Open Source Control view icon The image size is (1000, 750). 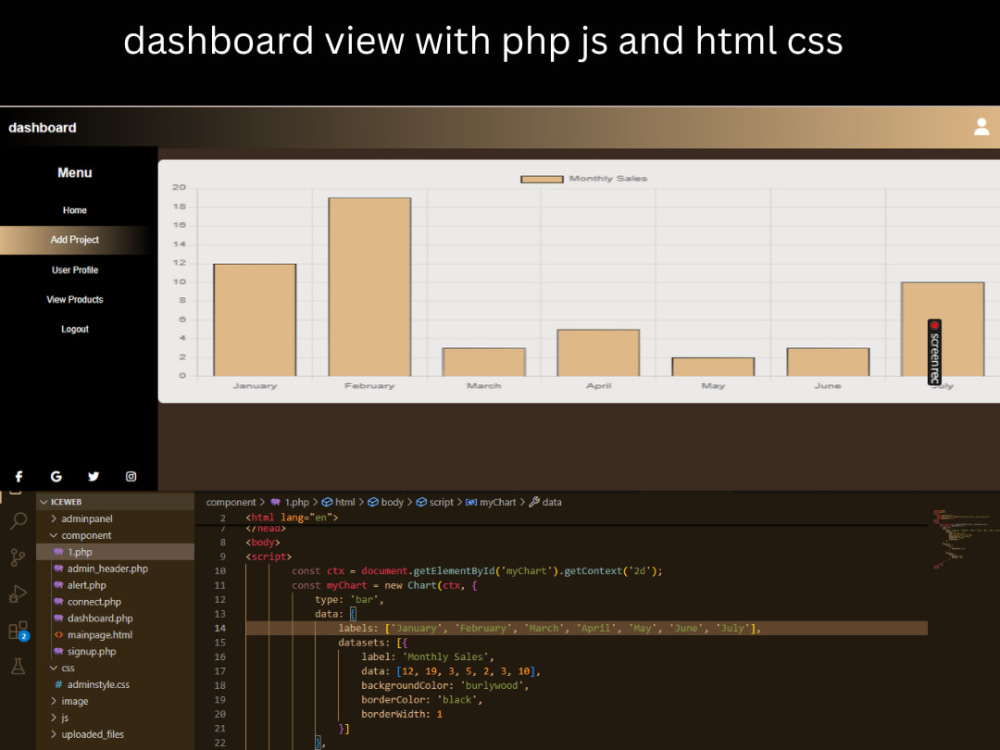(18, 557)
